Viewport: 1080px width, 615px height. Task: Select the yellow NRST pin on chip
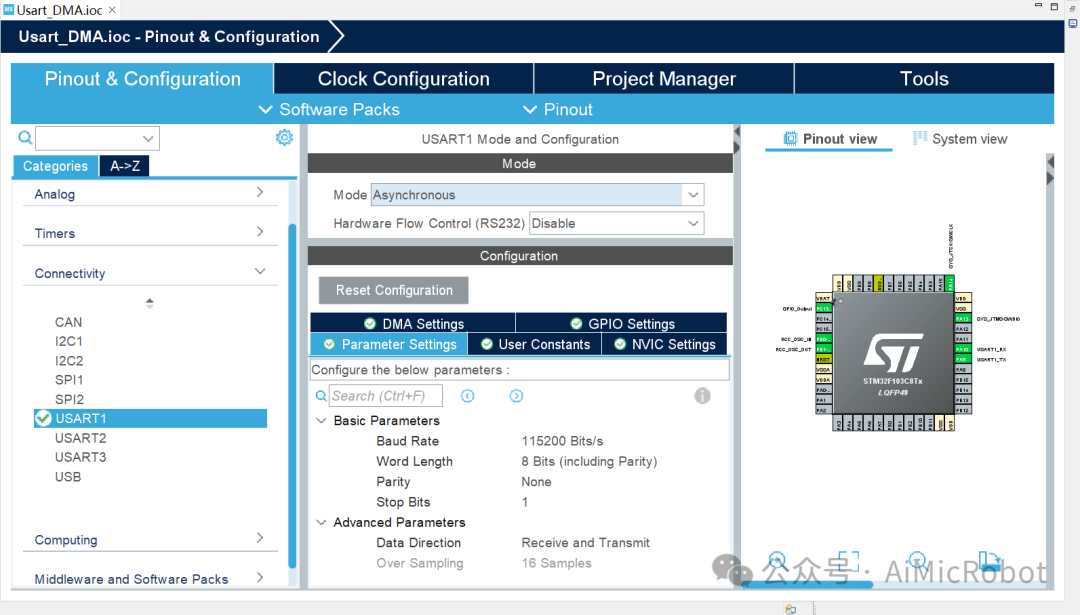[823, 359]
